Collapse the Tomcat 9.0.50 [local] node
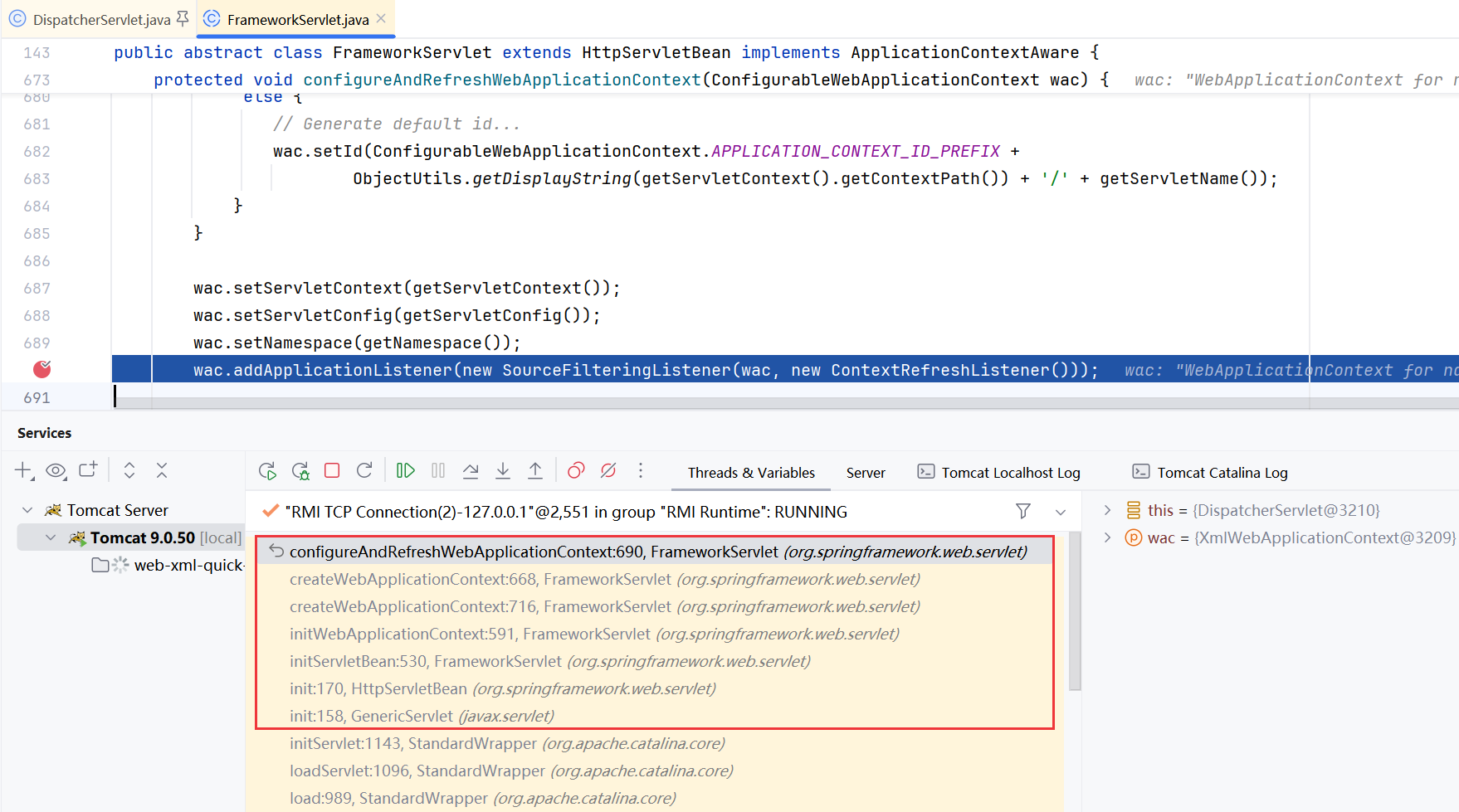The image size is (1459, 812). 51,537
